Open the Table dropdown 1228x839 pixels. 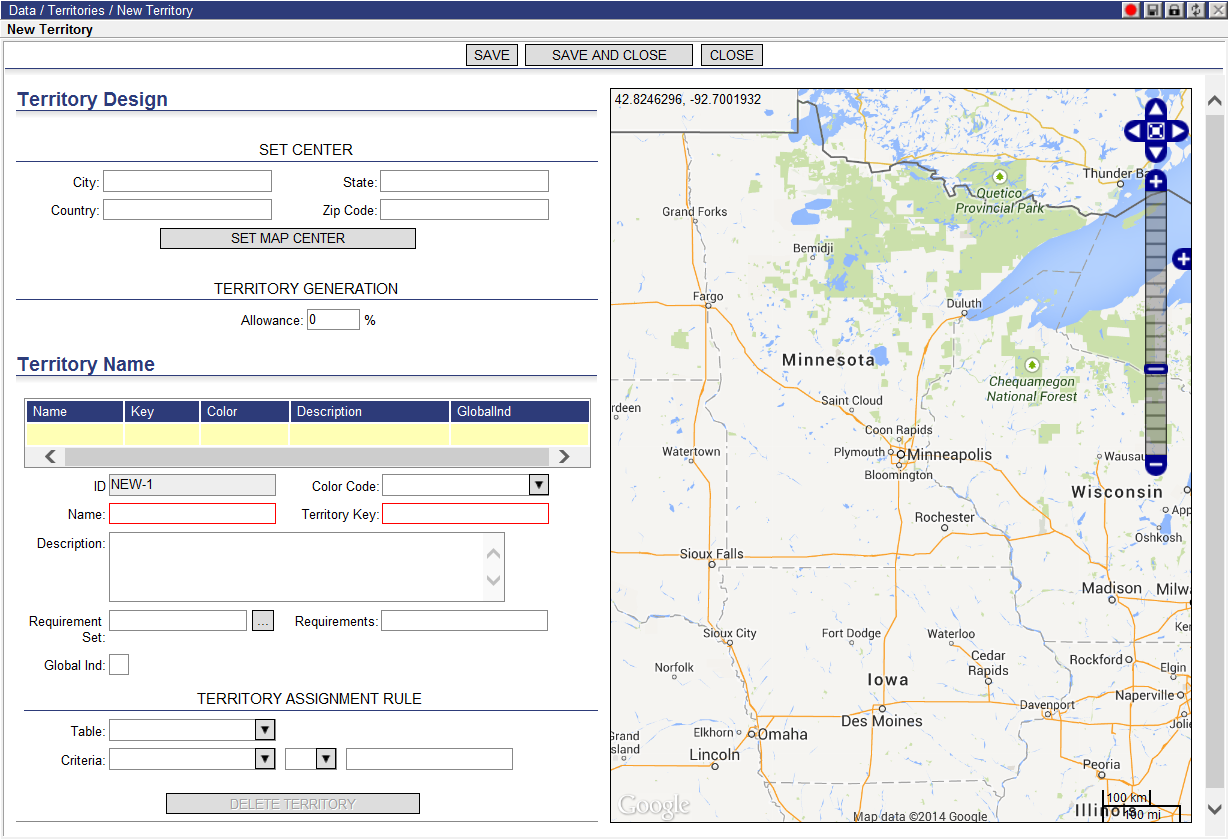click(265, 730)
